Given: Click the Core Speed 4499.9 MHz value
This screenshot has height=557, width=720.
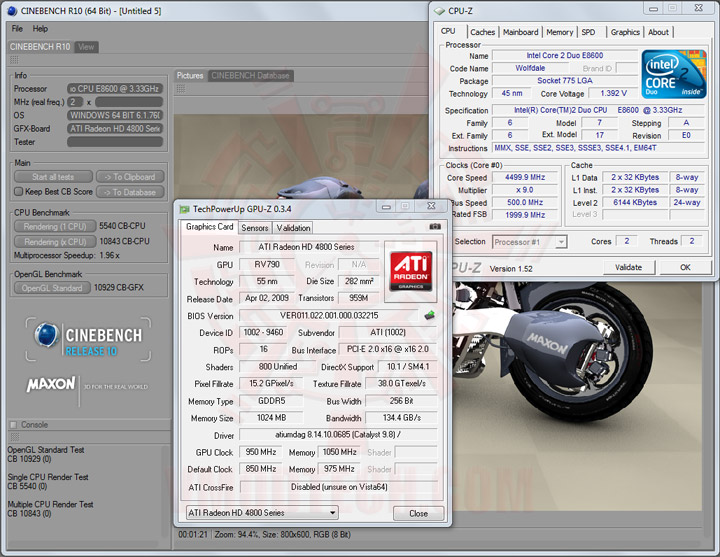Looking at the screenshot, I should pyautogui.click(x=525, y=177).
